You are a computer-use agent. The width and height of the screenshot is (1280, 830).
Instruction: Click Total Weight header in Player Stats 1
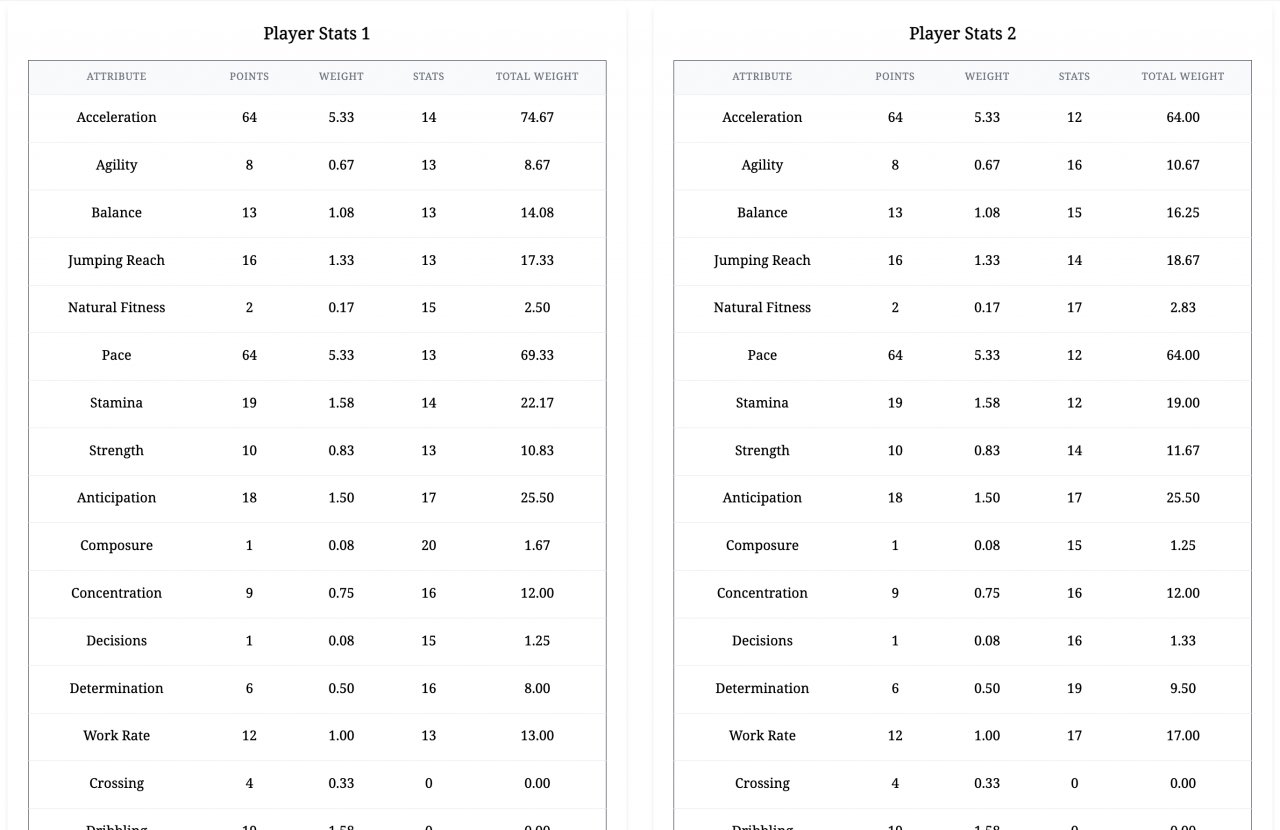[537, 76]
